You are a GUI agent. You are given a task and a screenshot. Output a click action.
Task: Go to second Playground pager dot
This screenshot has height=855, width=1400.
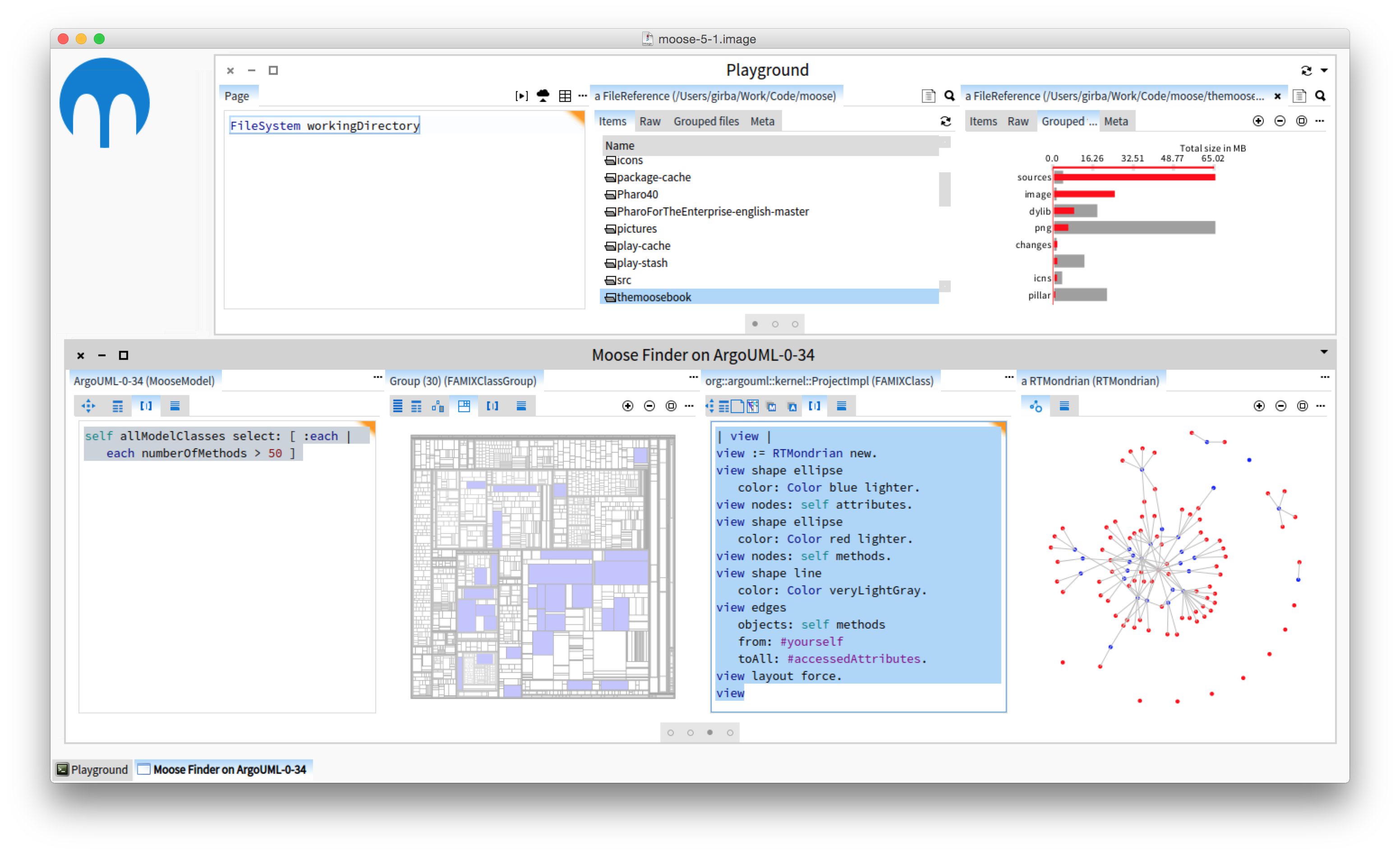coord(774,324)
